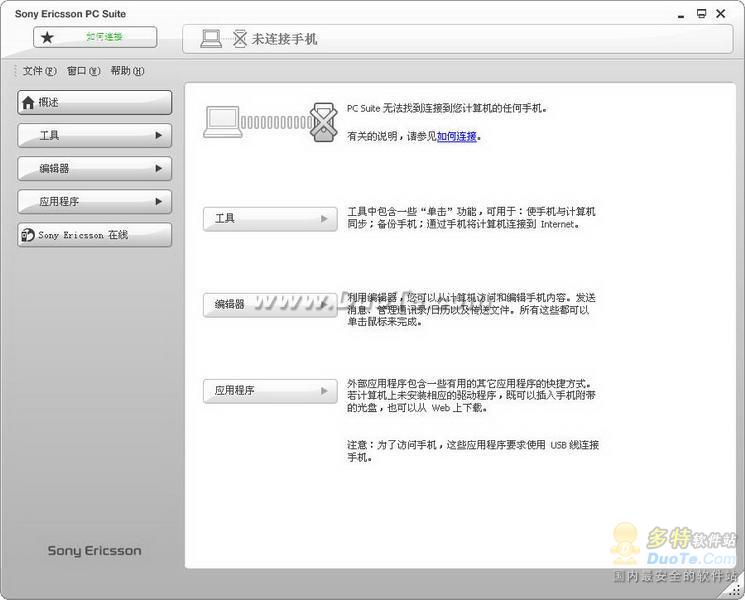The height and width of the screenshot is (600, 745).
Task: Click the large disconnected phone graphic
Action: click(x=324, y=122)
